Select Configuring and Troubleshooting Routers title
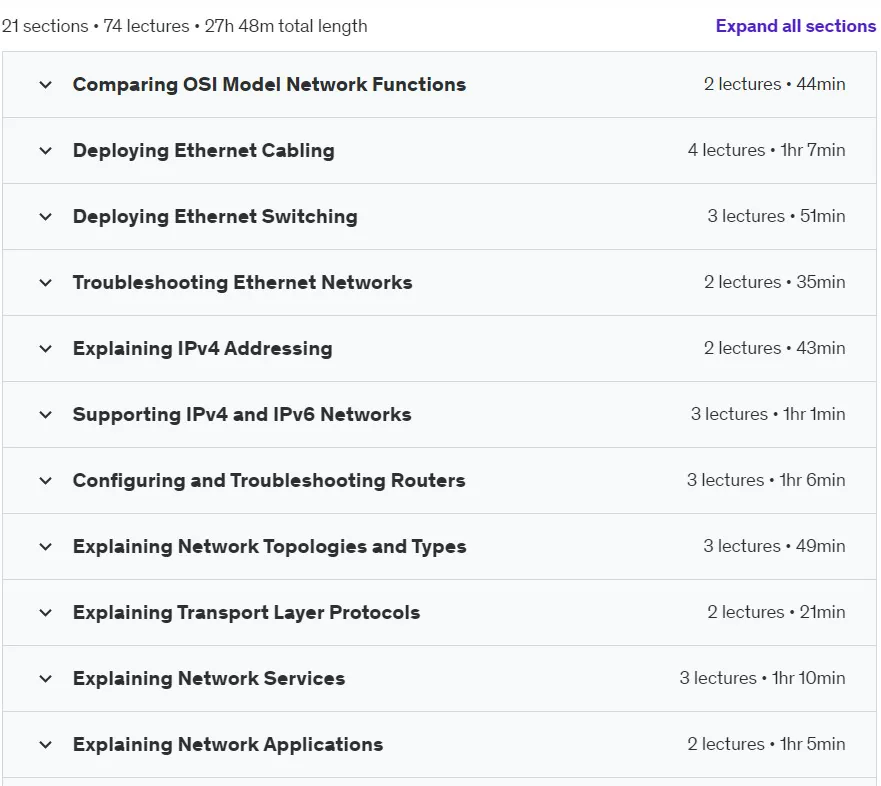881x786 pixels. [x=269, y=480]
